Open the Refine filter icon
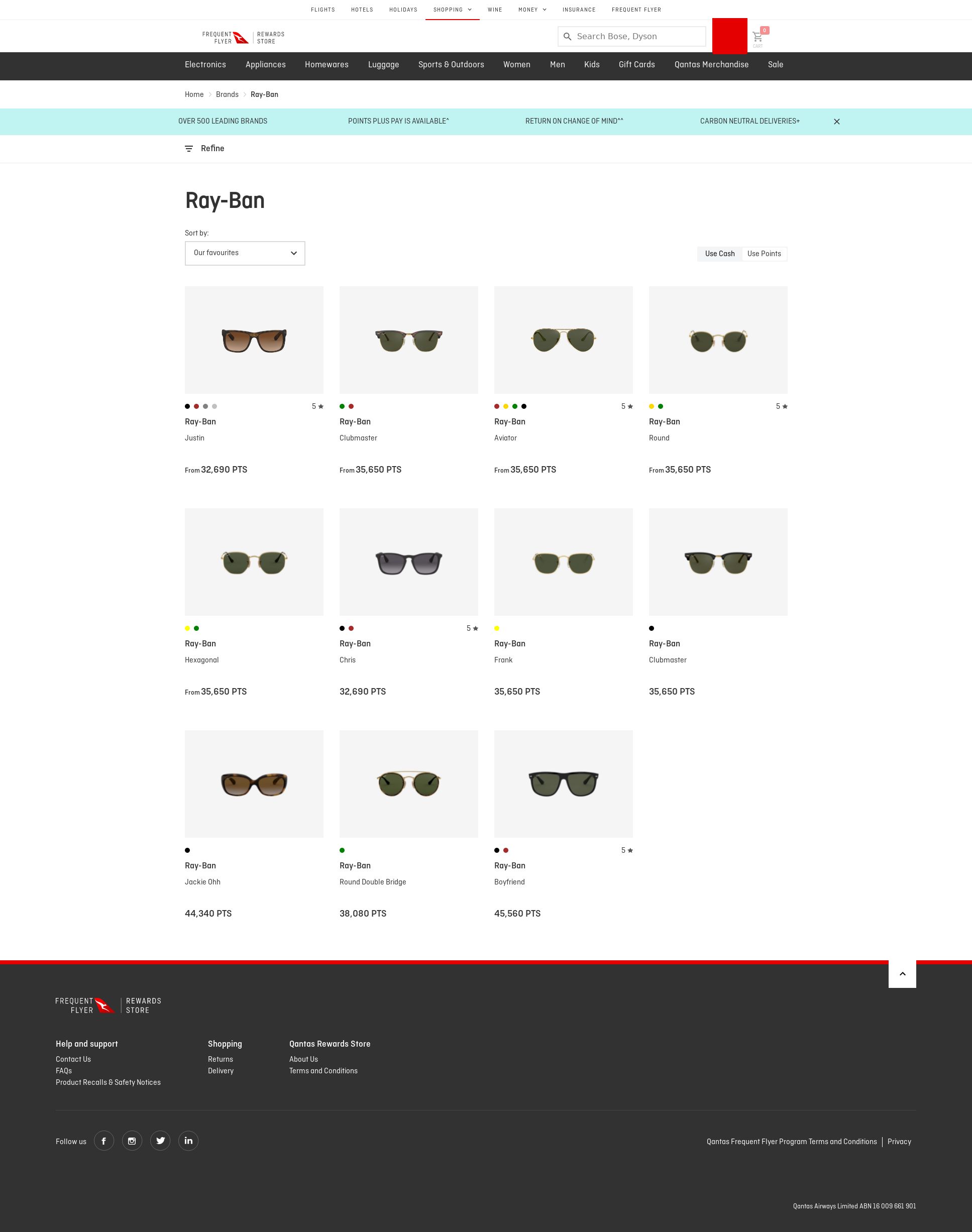Viewport: 972px width, 1232px height. point(189,149)
